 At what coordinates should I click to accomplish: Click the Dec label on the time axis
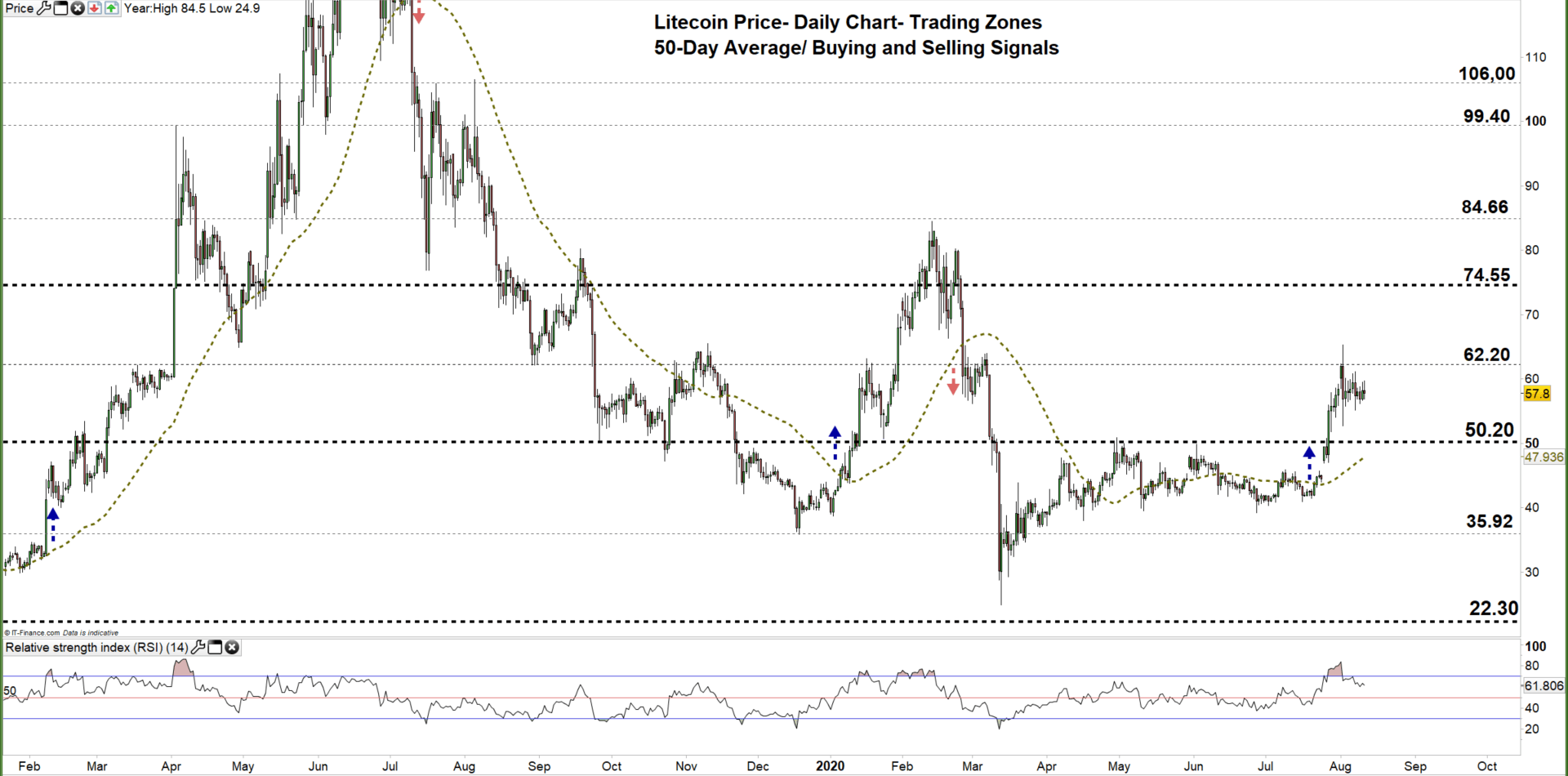coord(758,766)
